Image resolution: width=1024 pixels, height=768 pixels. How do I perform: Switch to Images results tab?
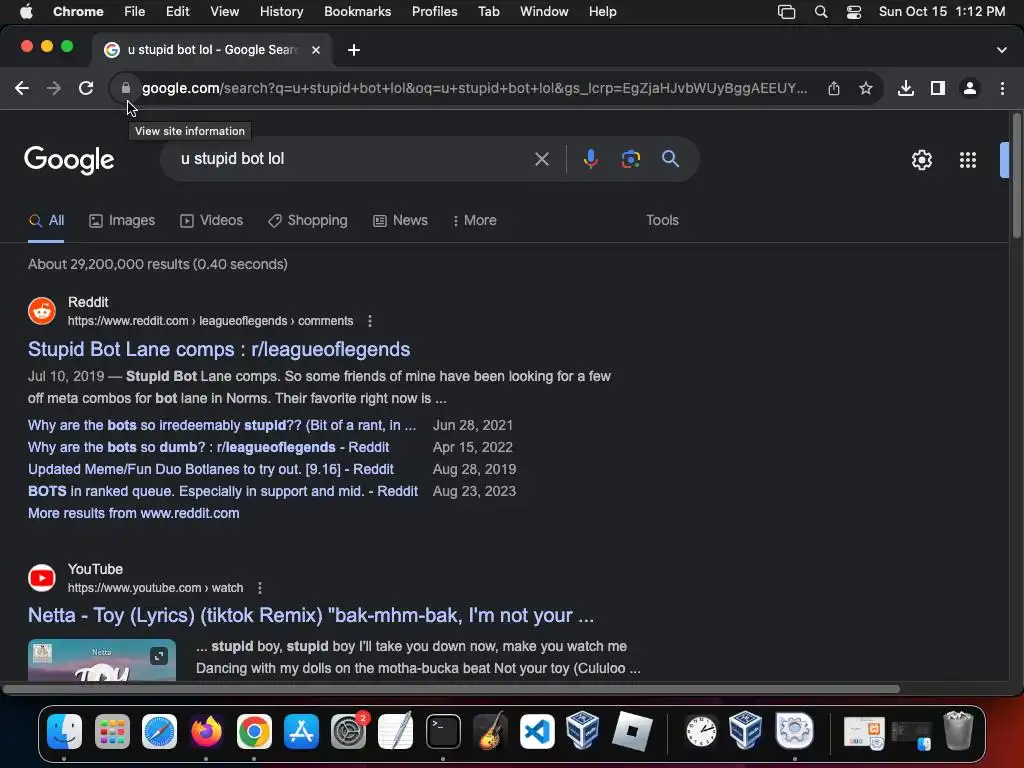[x=122, y=221]
